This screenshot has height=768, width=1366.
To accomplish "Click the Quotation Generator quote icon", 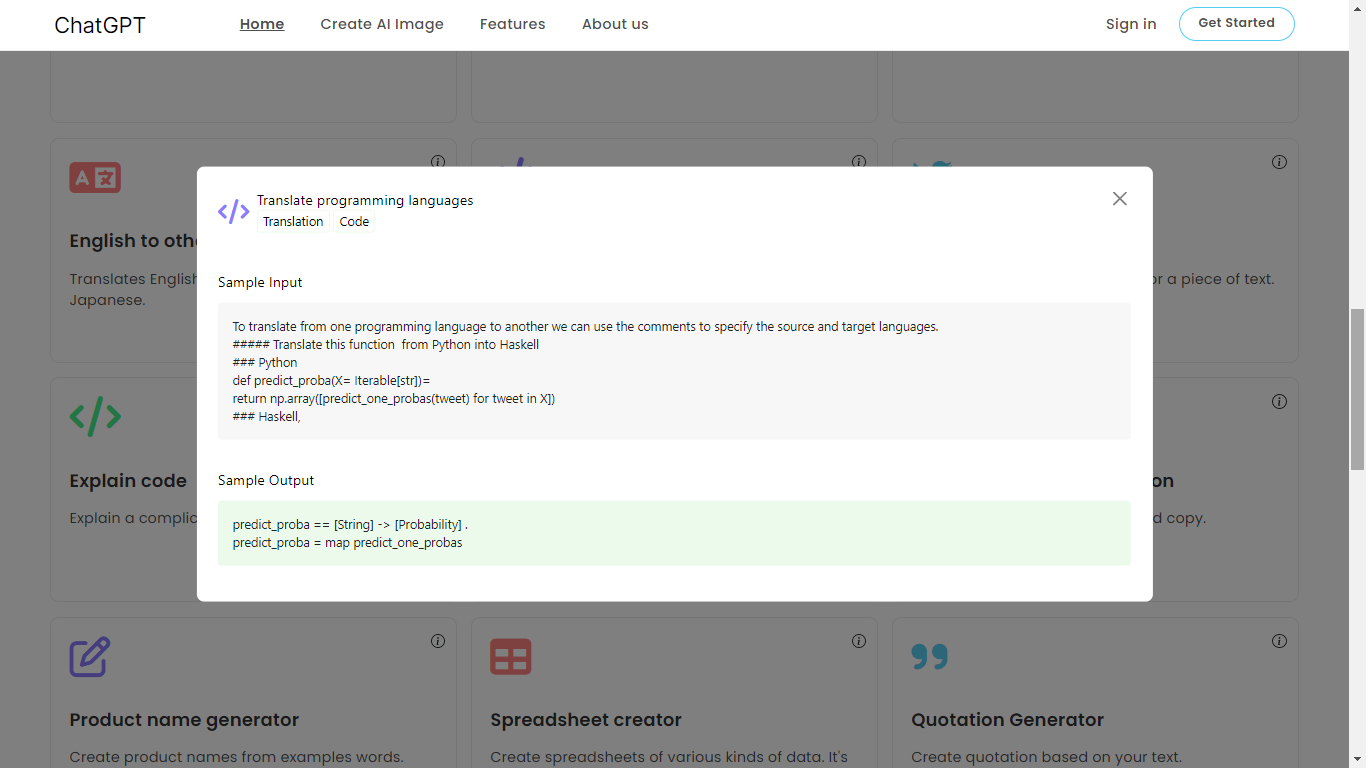I will [x=931, y=657].
